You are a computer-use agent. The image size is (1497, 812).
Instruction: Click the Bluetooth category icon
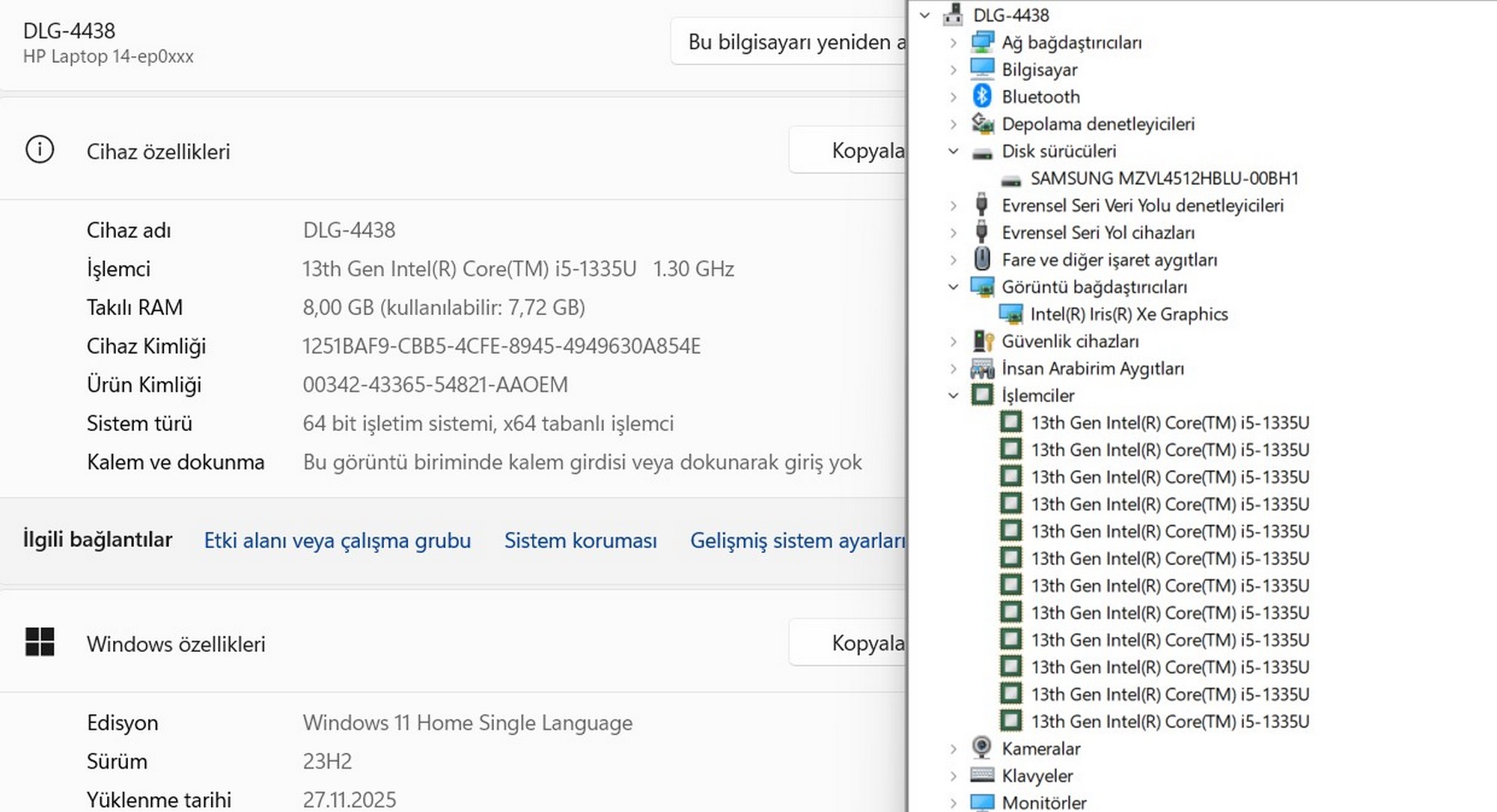[982, 97]
